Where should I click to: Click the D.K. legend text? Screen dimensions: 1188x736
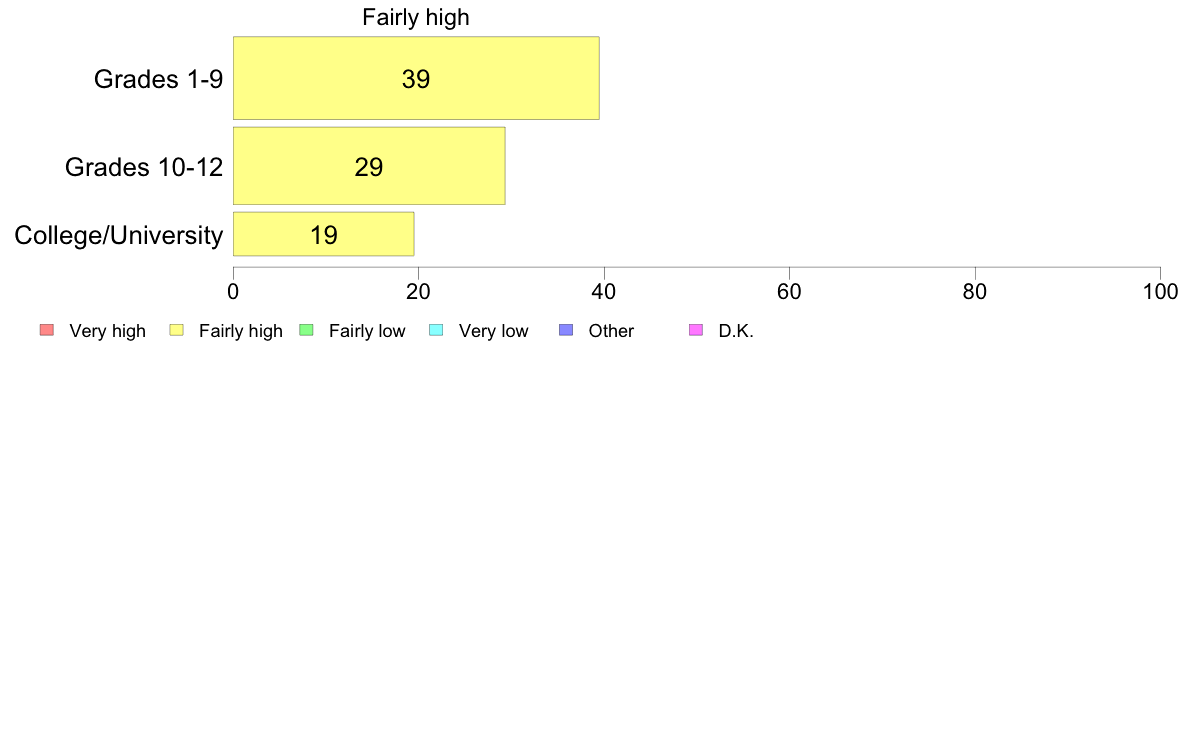pos(736,331)
